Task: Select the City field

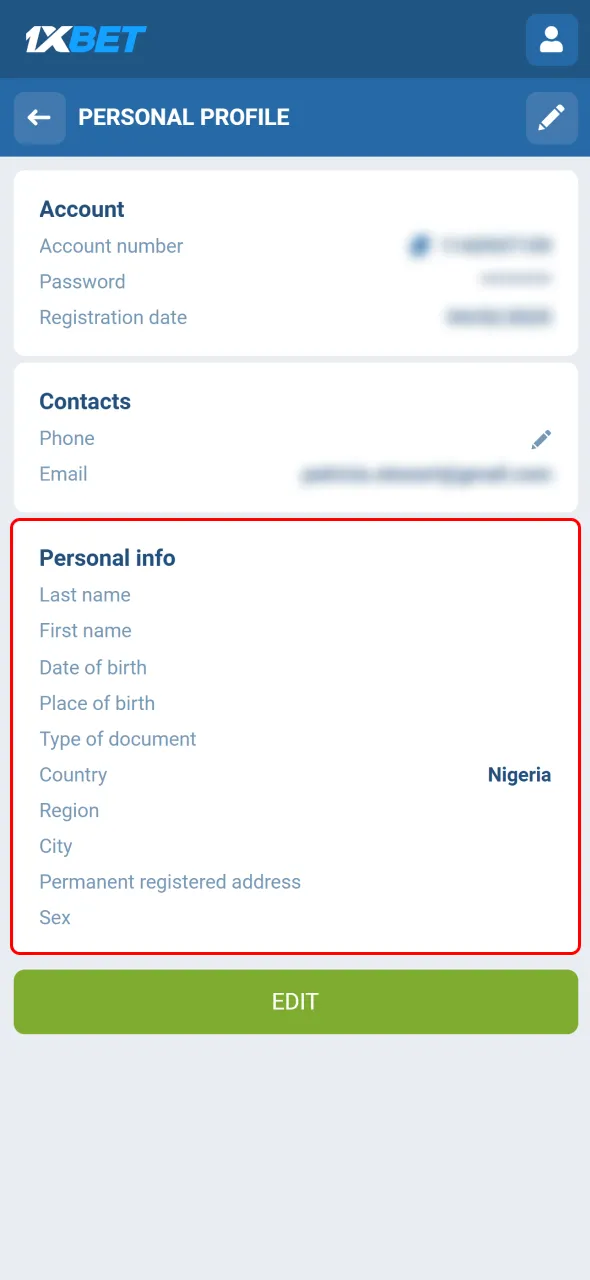Action: (x=55, y=846)
